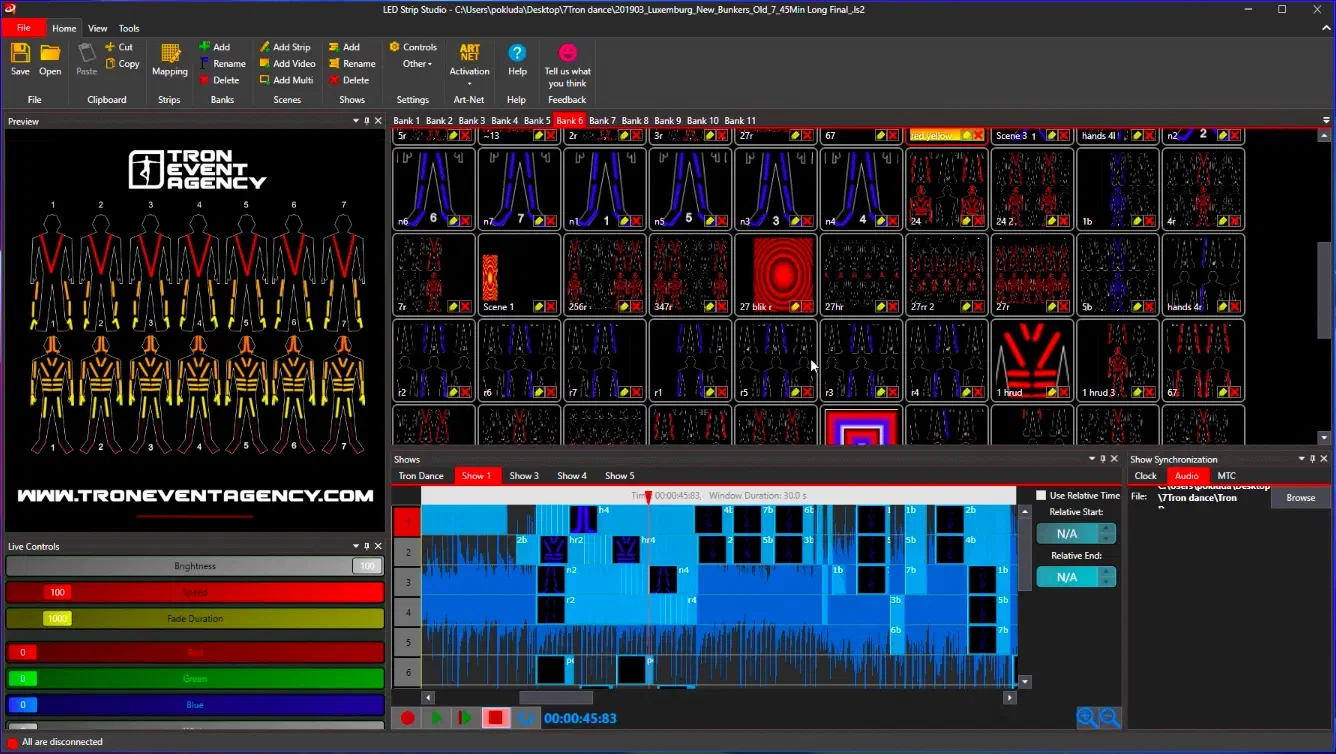Click the Browse audio file button

[x=1300, y=498]
